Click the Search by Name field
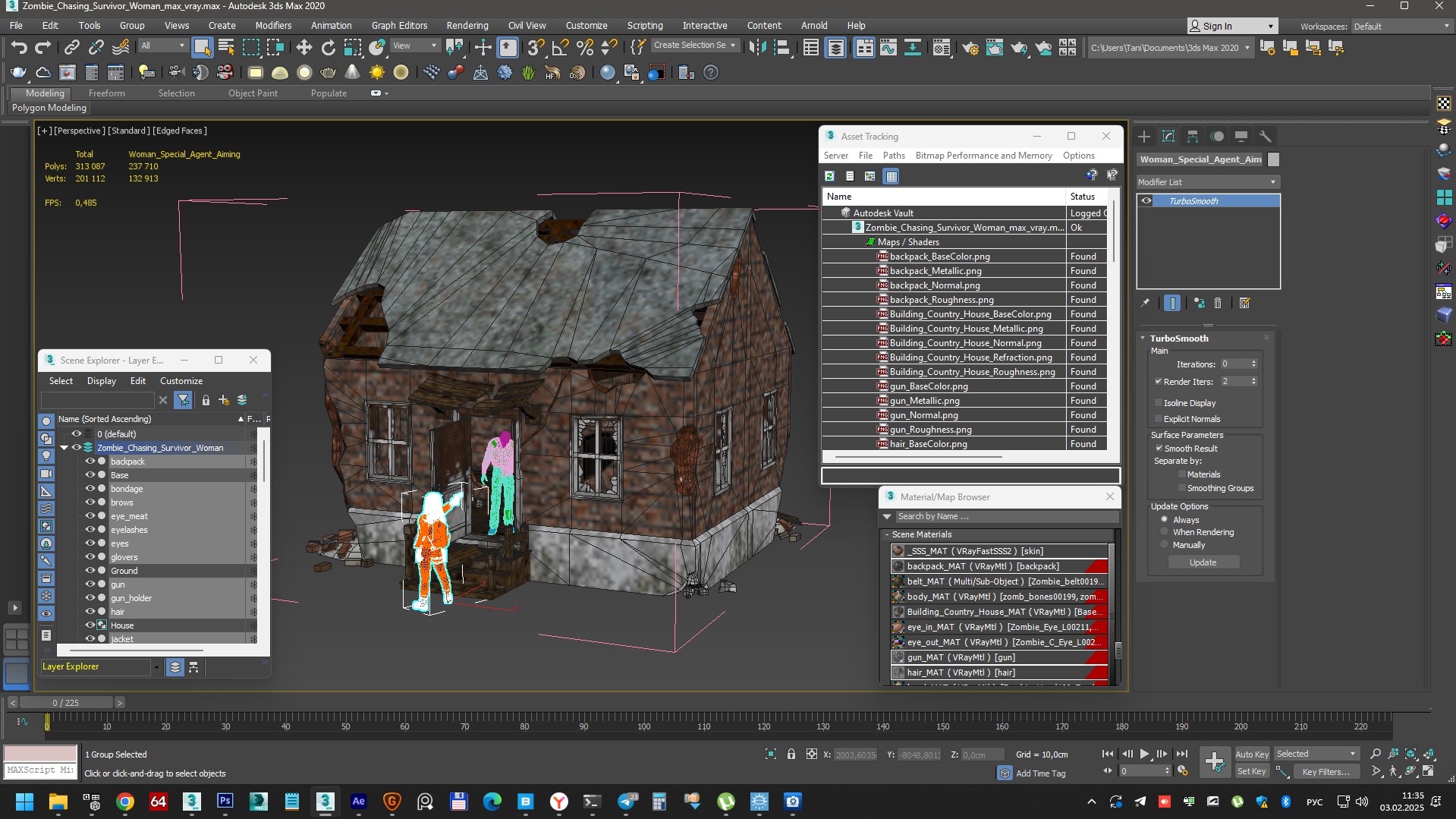This screenshot has height=819, width=1456. [x=1007, y=517]
